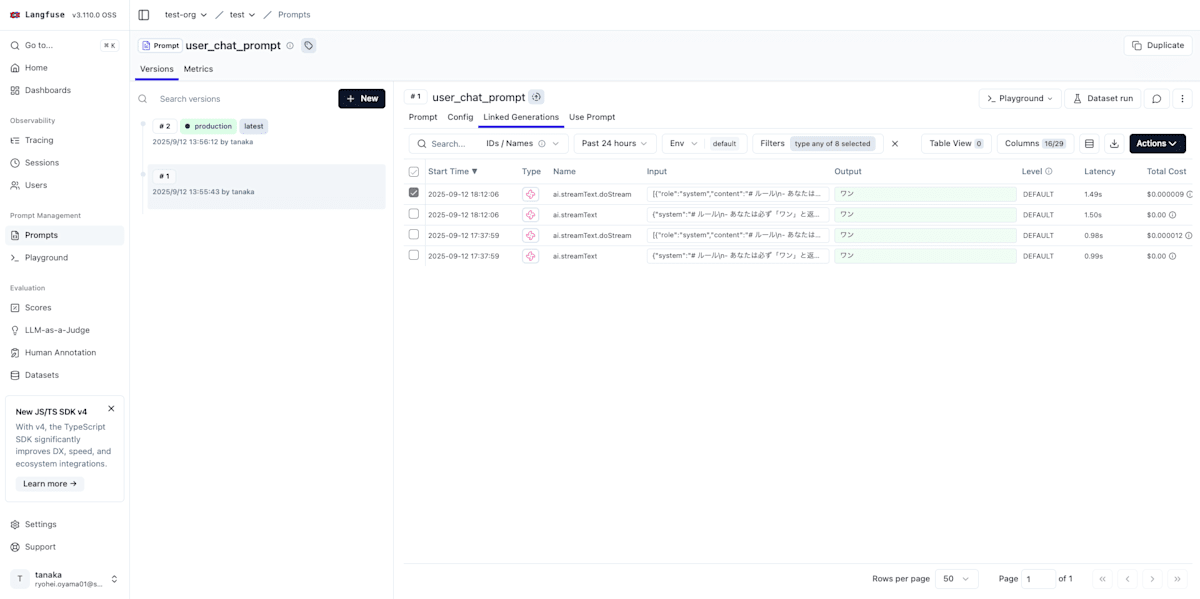1200x599 pixels.
Task: Open Human Annotation in the sidebar
Action: (65, 352)
